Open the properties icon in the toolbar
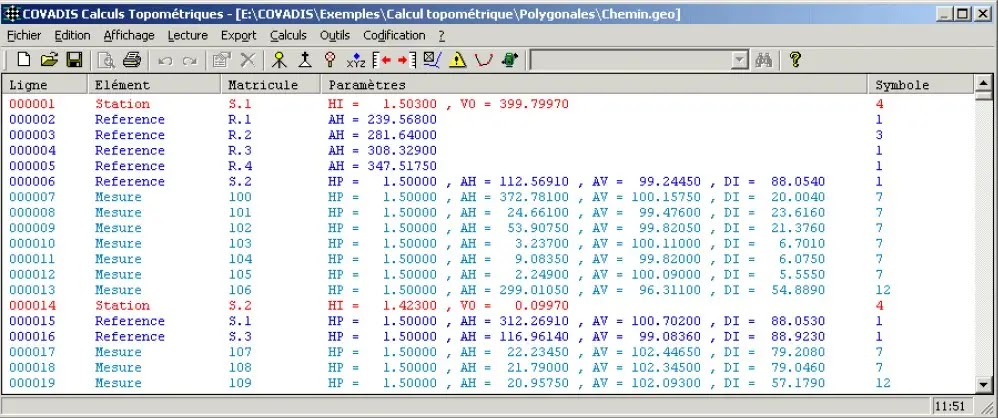This screenshot has width=998, height=418. click(221, 60)
